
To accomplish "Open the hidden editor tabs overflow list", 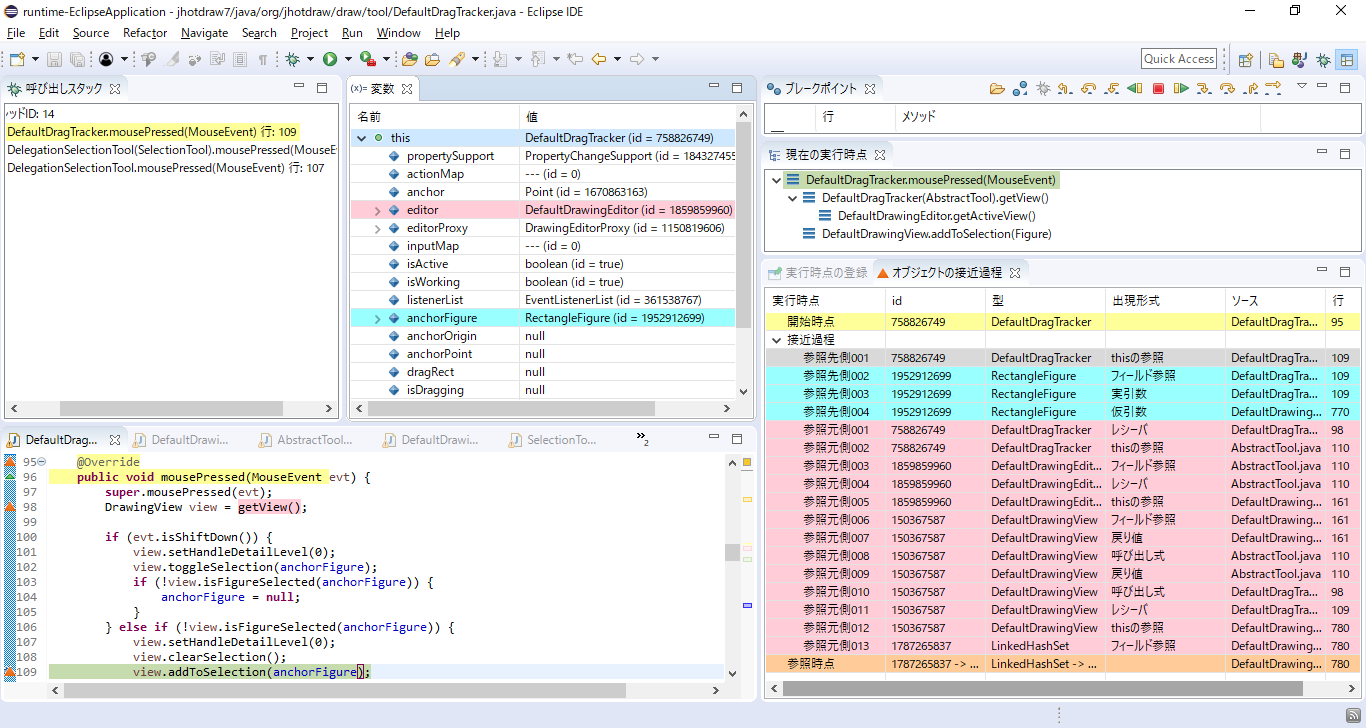I will pyautogui.click(x=643, y=438).
